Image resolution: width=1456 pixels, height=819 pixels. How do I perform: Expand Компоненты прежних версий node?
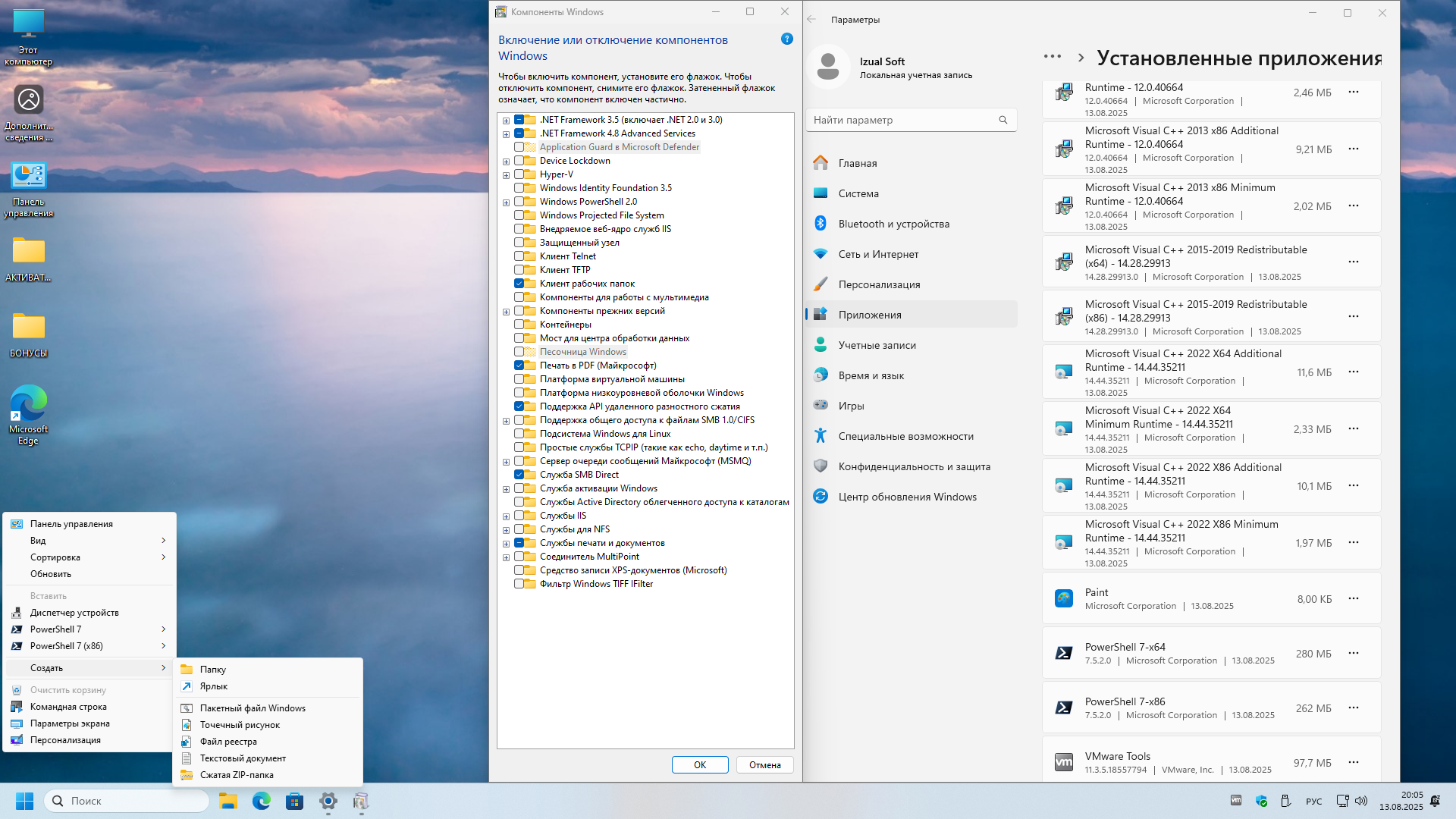pyautogui.click(x=506, y=312)
